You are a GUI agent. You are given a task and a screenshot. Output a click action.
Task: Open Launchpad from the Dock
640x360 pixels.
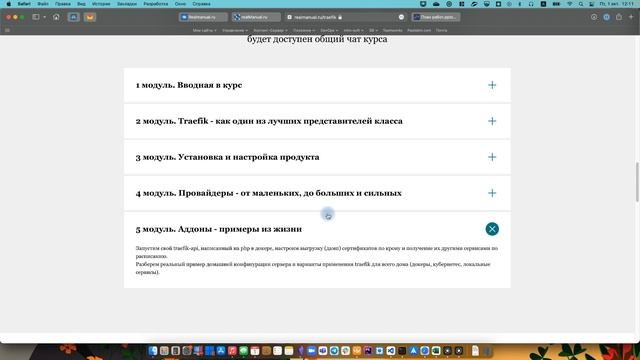(164, 351)
